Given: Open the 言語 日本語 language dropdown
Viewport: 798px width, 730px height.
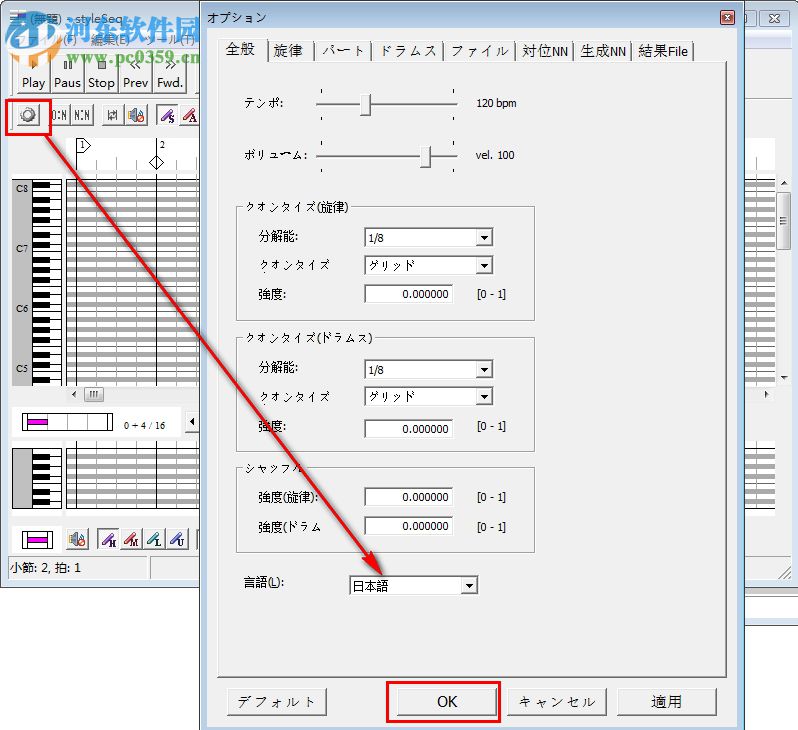Looking at the screenshot, I should pos(413,586).
